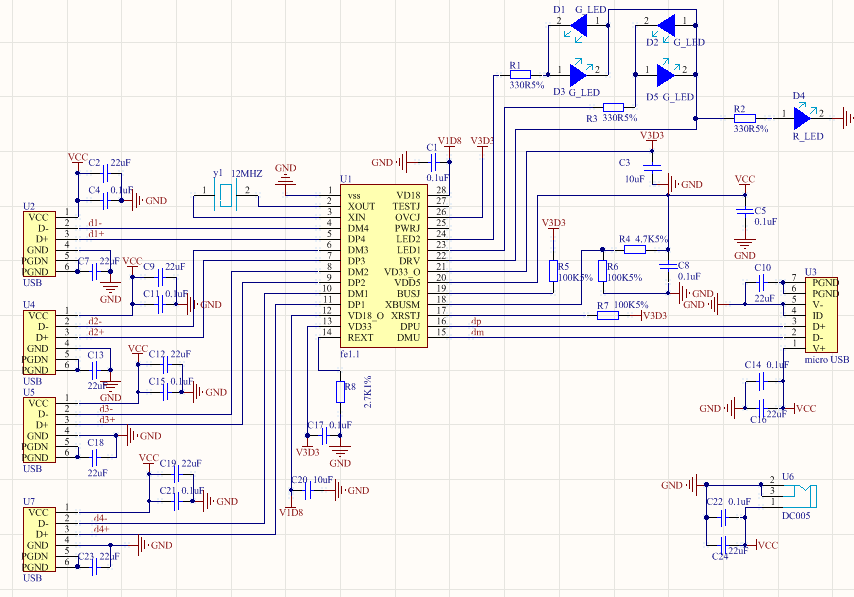Select the y1 12MHZ crystal symbol
Image resolution: width=854 pixels, height=597 pixels.
click(225, 196)
